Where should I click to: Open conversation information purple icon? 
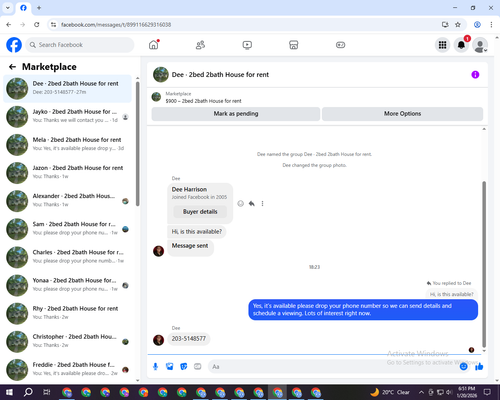[475, 75]
